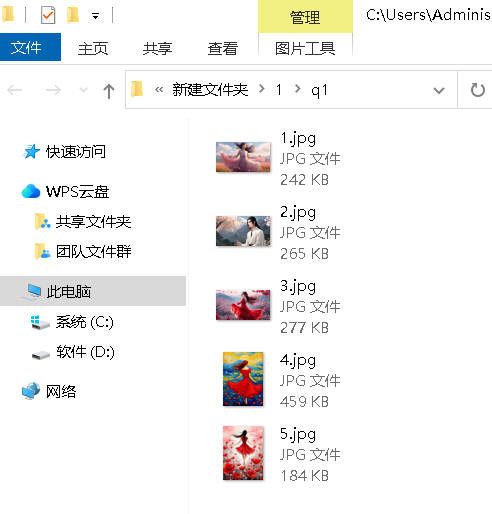The width and height of the screenshot is (492, 514).
Task: Select the 4.jpg thumbnail
Action: click(243, 379)
